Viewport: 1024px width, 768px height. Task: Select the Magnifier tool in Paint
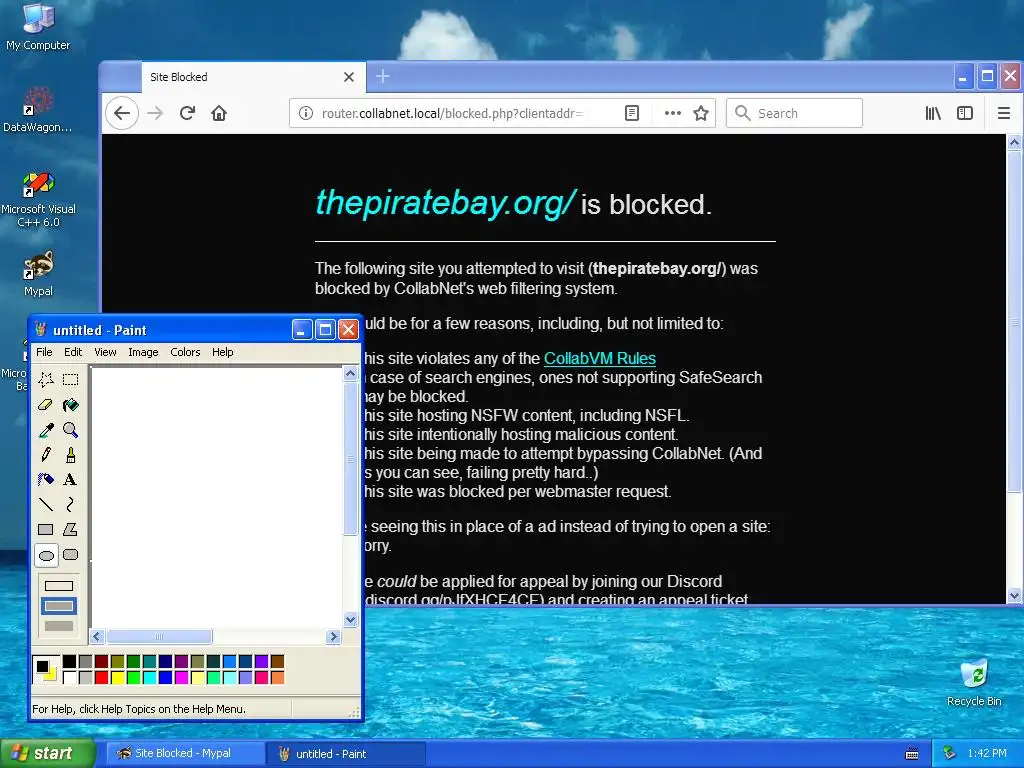tap(71, 430)
